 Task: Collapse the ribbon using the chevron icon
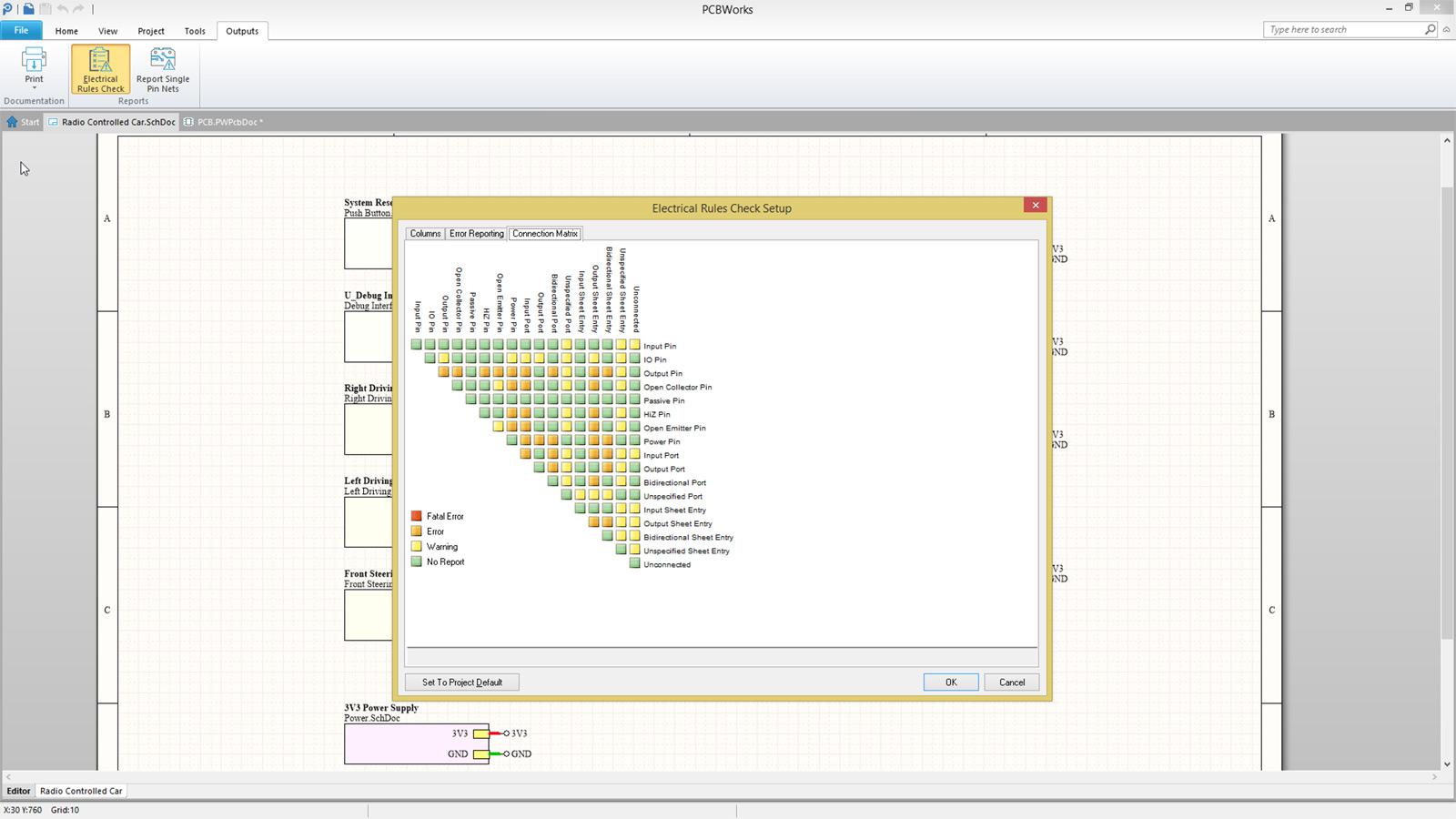1446,29
